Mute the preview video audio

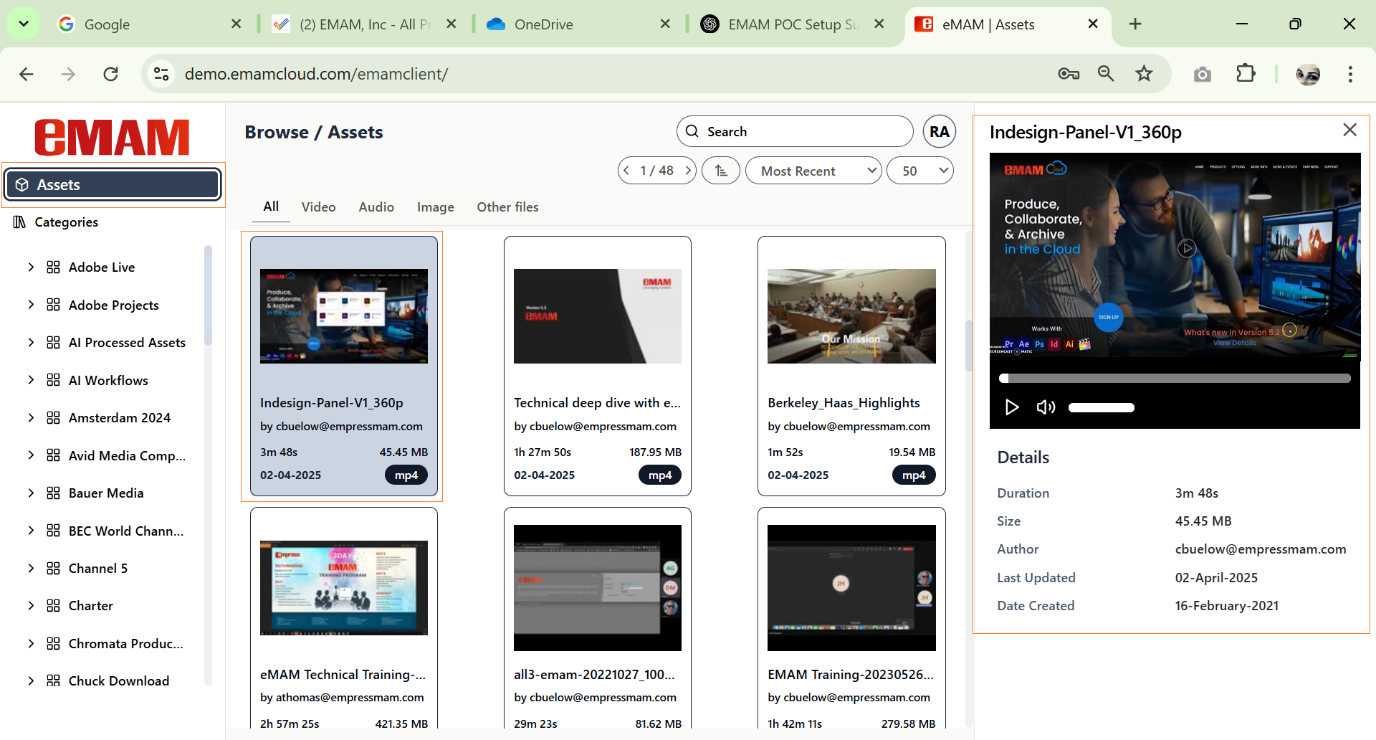click(1046, 407)
